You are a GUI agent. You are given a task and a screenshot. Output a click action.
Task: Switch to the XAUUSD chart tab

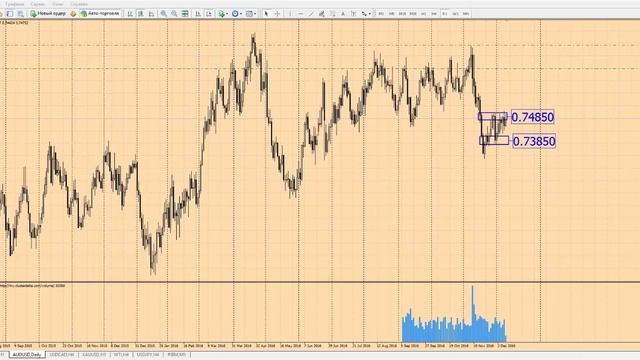(94, 355)
